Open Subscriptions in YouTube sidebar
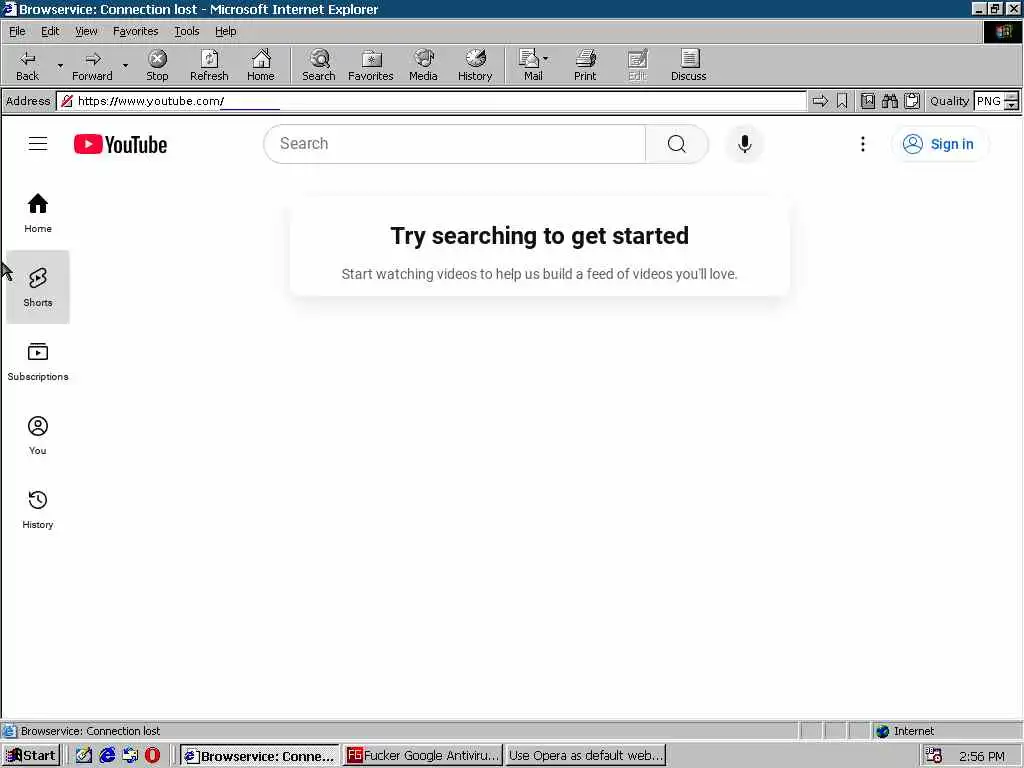The height and width of the screenshot is (768, 1024). [x=38, y=361]
